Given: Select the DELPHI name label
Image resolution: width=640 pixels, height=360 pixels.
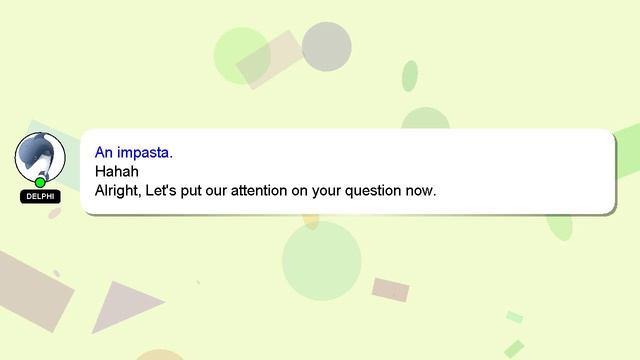Looking at the screenshot, I should click(x=40, y=196).
